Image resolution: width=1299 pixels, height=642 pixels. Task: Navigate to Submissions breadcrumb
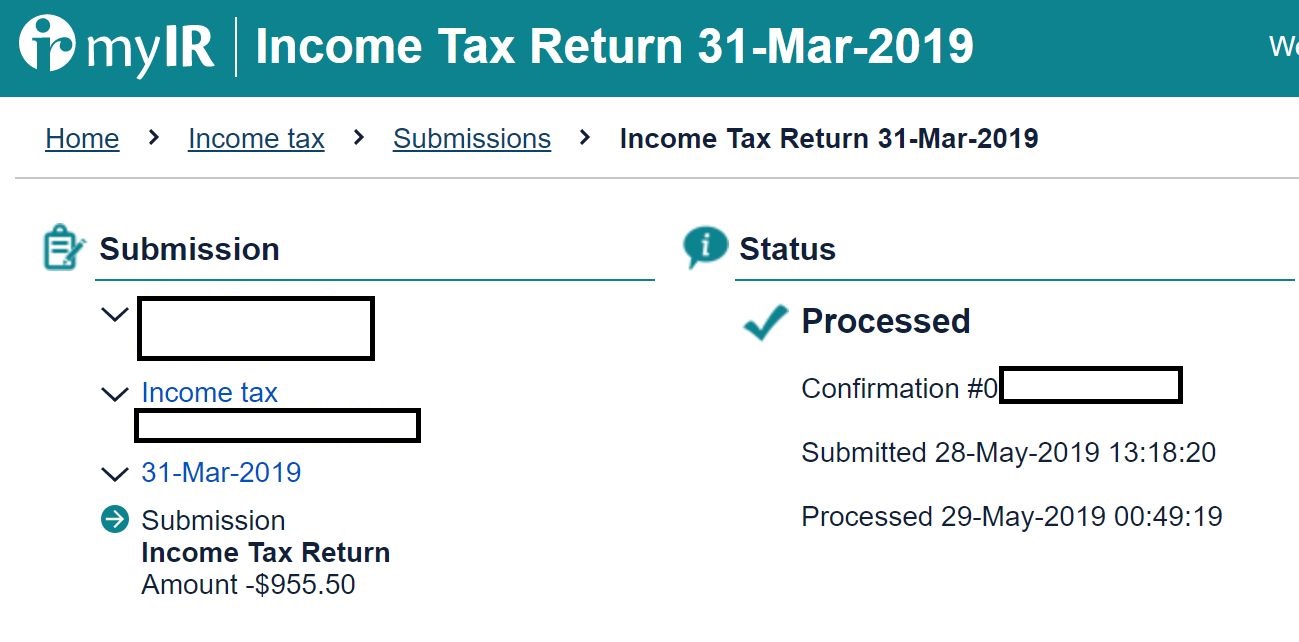[x=472, y=139]
